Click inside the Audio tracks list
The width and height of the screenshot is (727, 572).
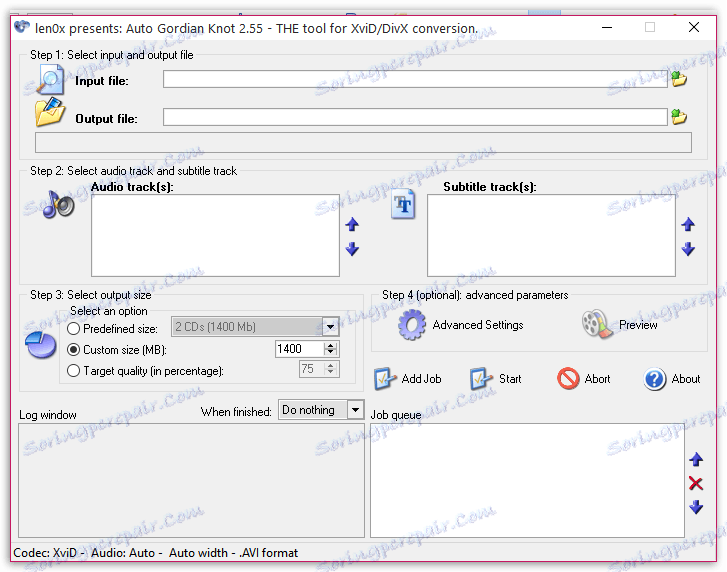215,235
